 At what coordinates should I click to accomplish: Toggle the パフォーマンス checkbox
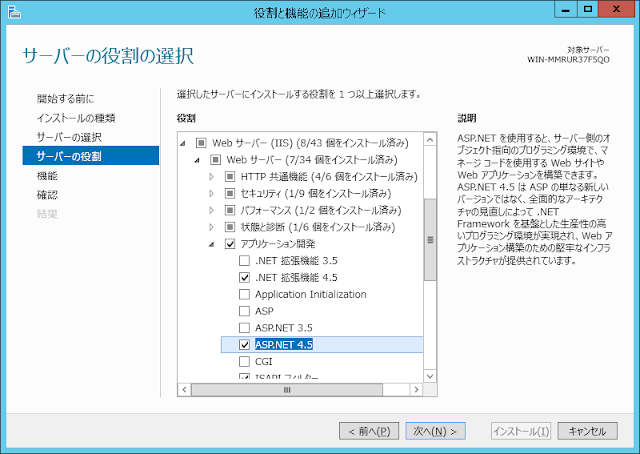tap(230, 210)
